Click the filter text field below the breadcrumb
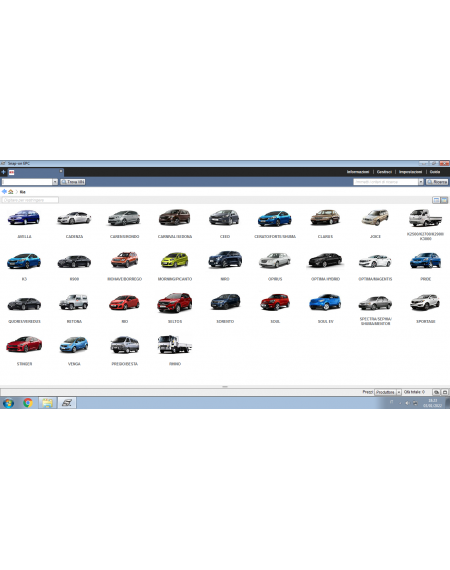Image resolution: width=450 pixels, height=570 pixels. pyautogui.click(x=30, y=200)
